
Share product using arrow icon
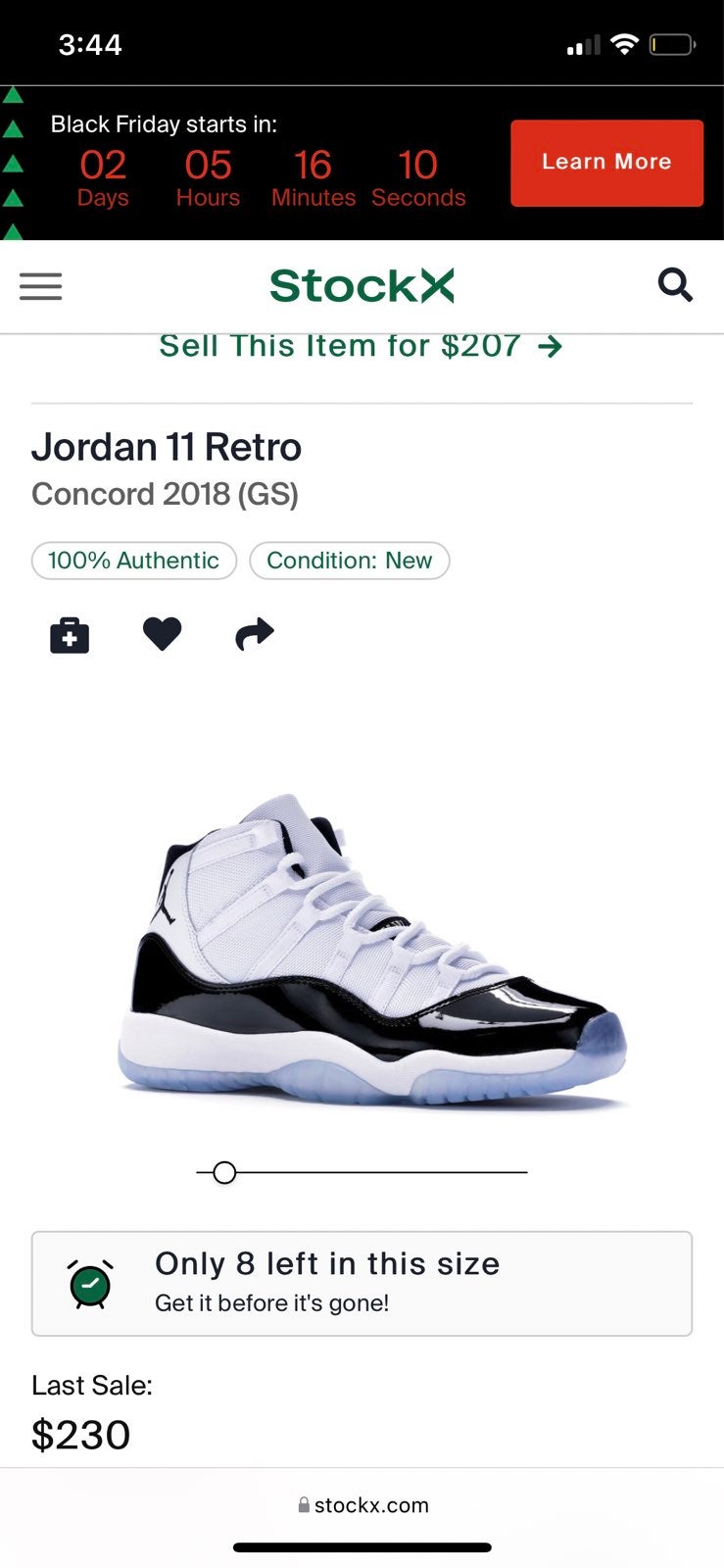click(x=255, y=634)
